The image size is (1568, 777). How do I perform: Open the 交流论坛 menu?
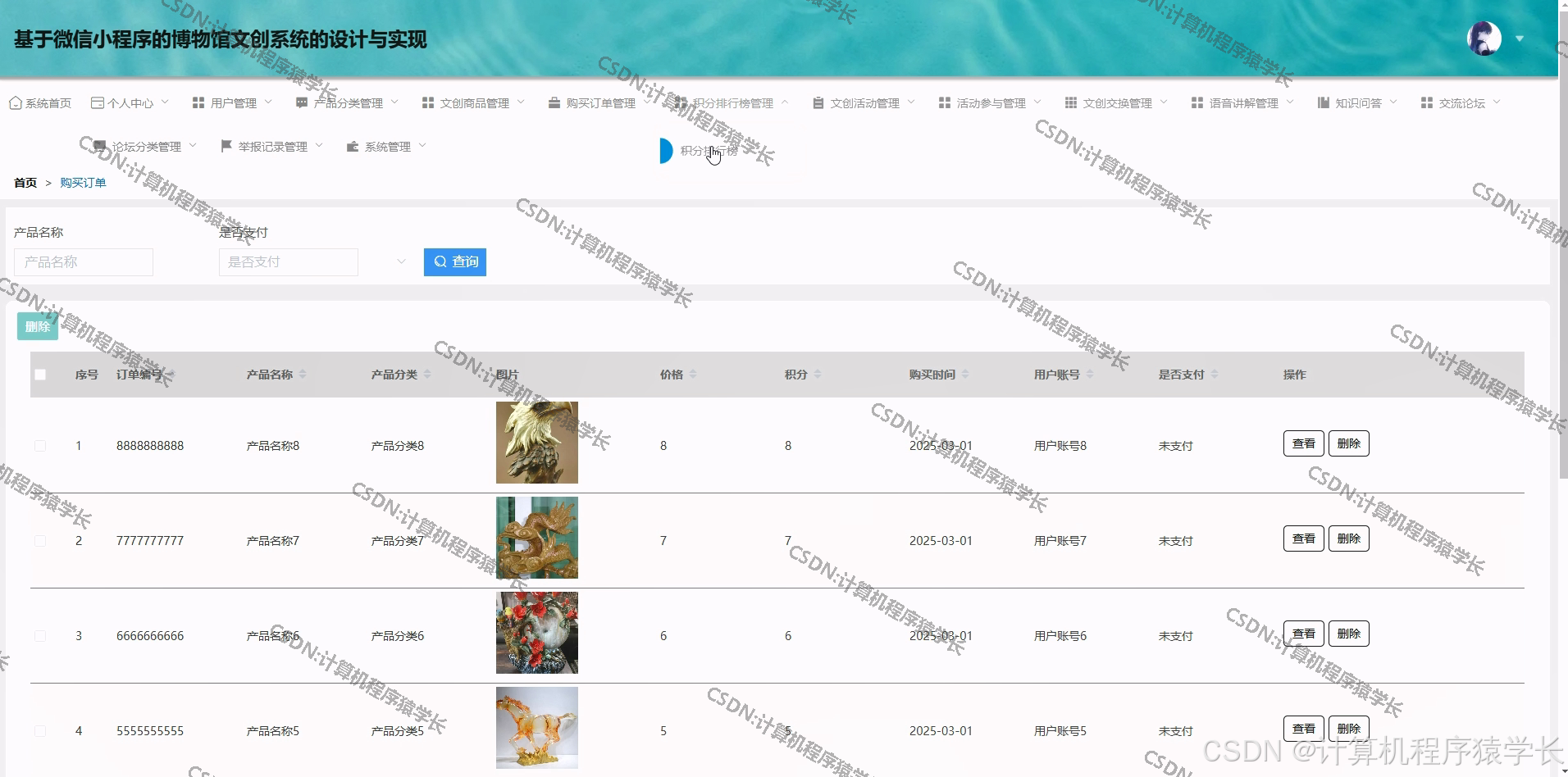(1461, 103)
